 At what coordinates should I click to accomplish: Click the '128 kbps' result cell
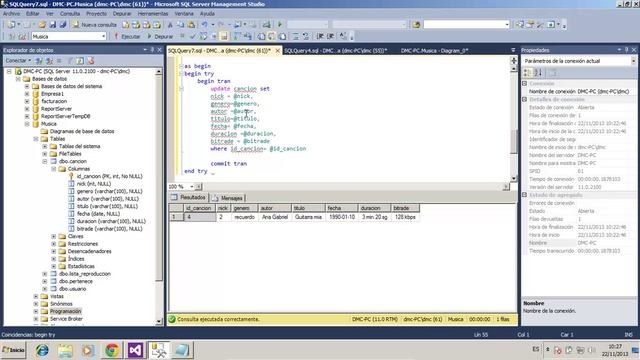click(405, 217)
